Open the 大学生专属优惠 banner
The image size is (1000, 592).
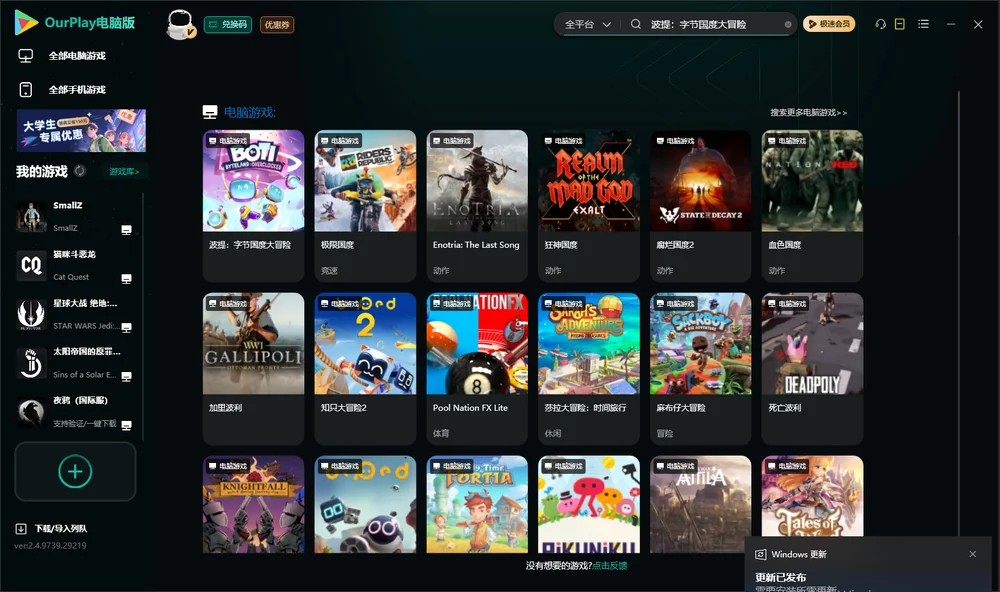click(81, 130)
